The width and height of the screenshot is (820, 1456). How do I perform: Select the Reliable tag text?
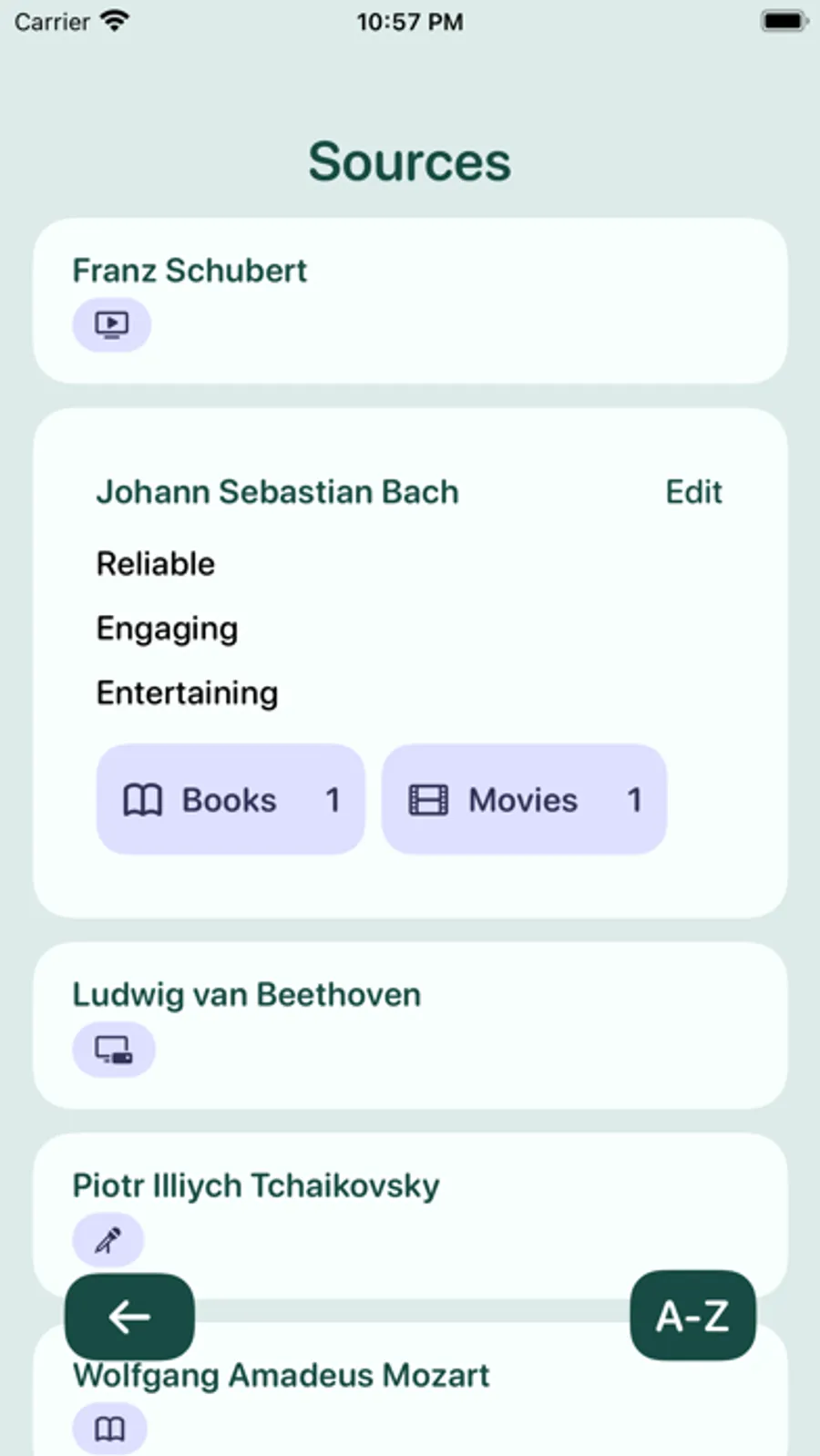(x=156, y=564)
